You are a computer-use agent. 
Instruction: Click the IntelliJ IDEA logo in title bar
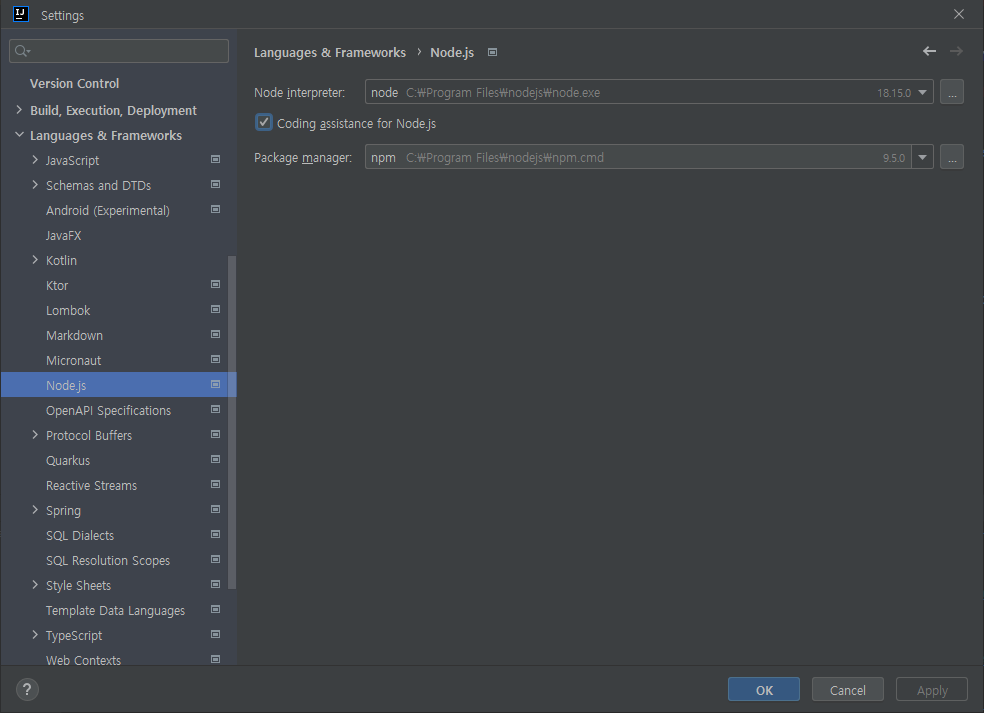[21, 14]
